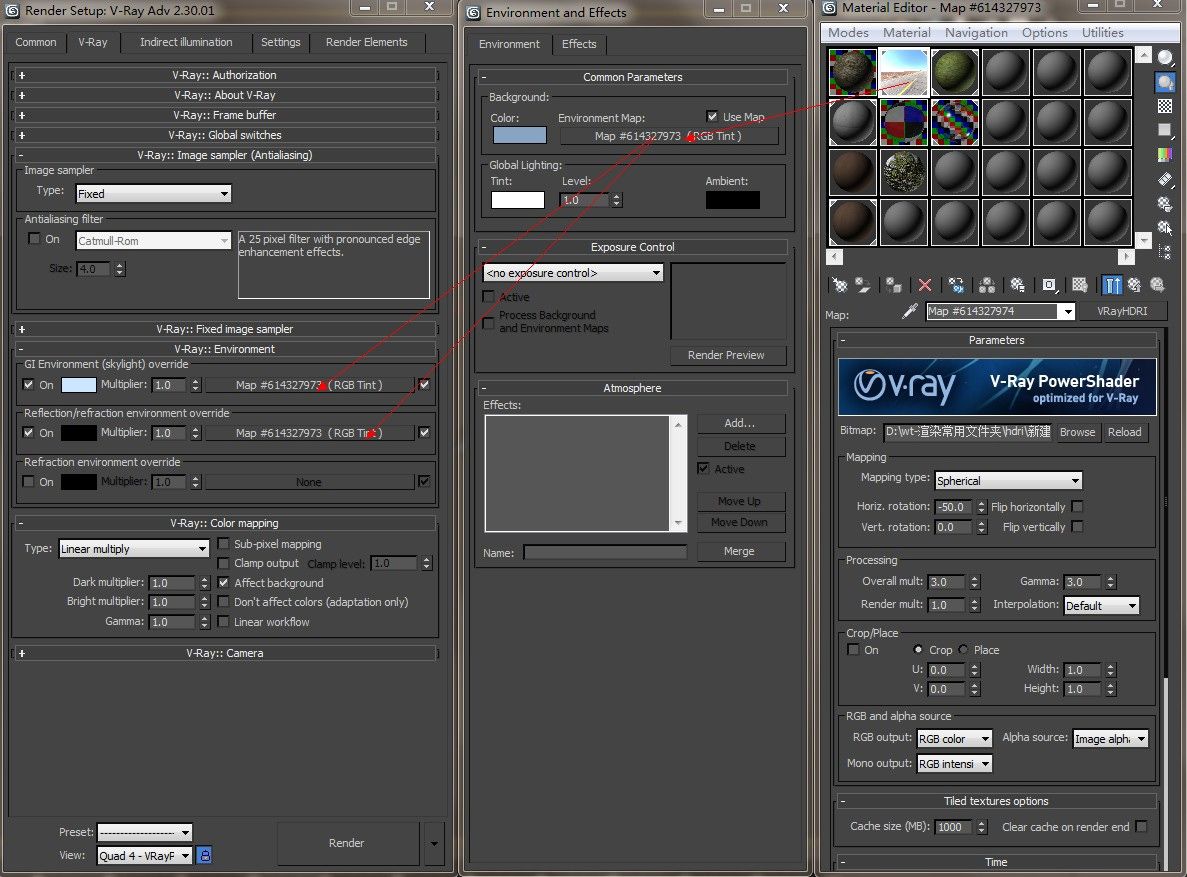Viewport: 1187px width, 877px height.
Task: Click the Make Unique icon
Action: 987,286
